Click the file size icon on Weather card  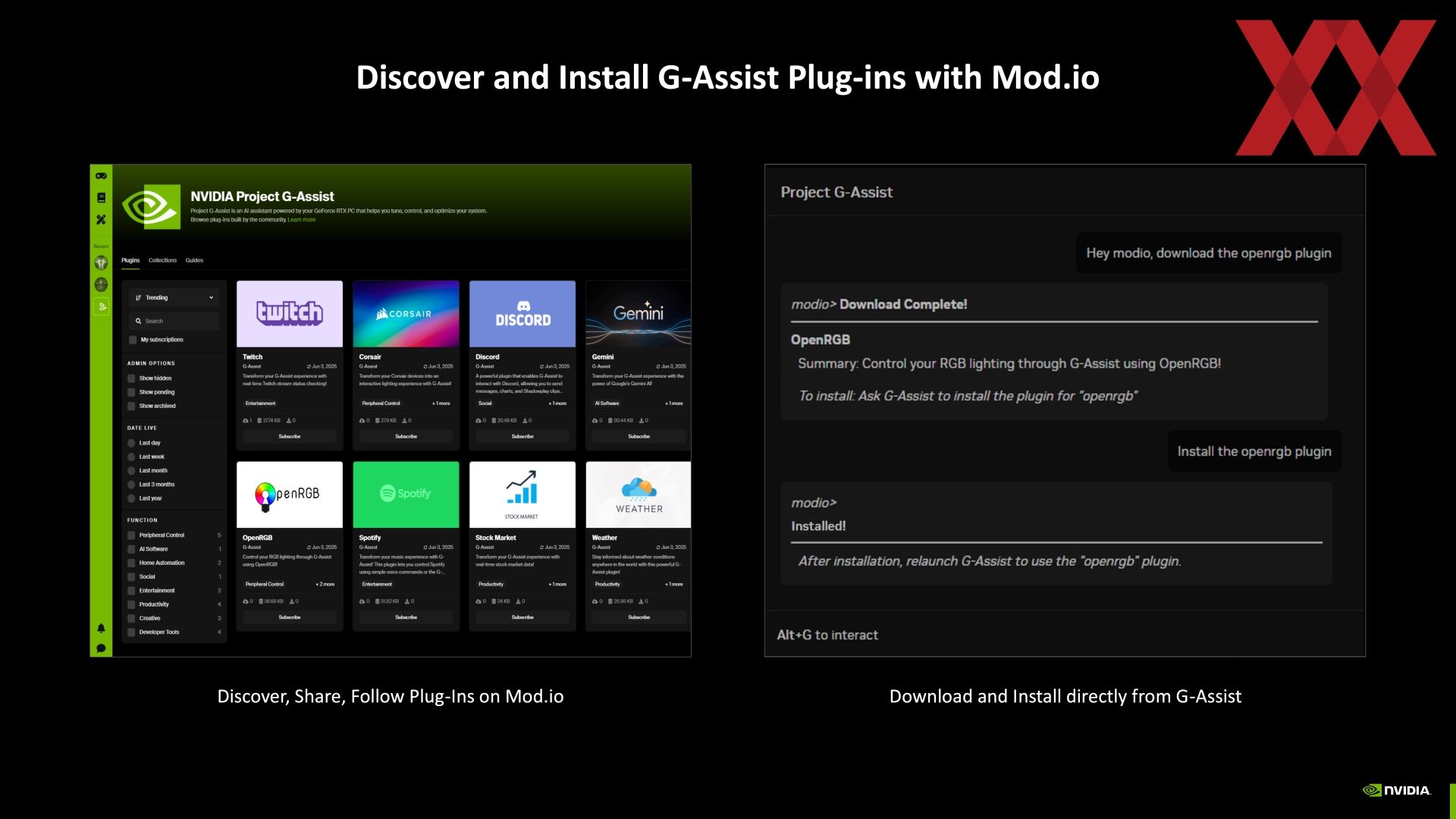coord(610,601)
